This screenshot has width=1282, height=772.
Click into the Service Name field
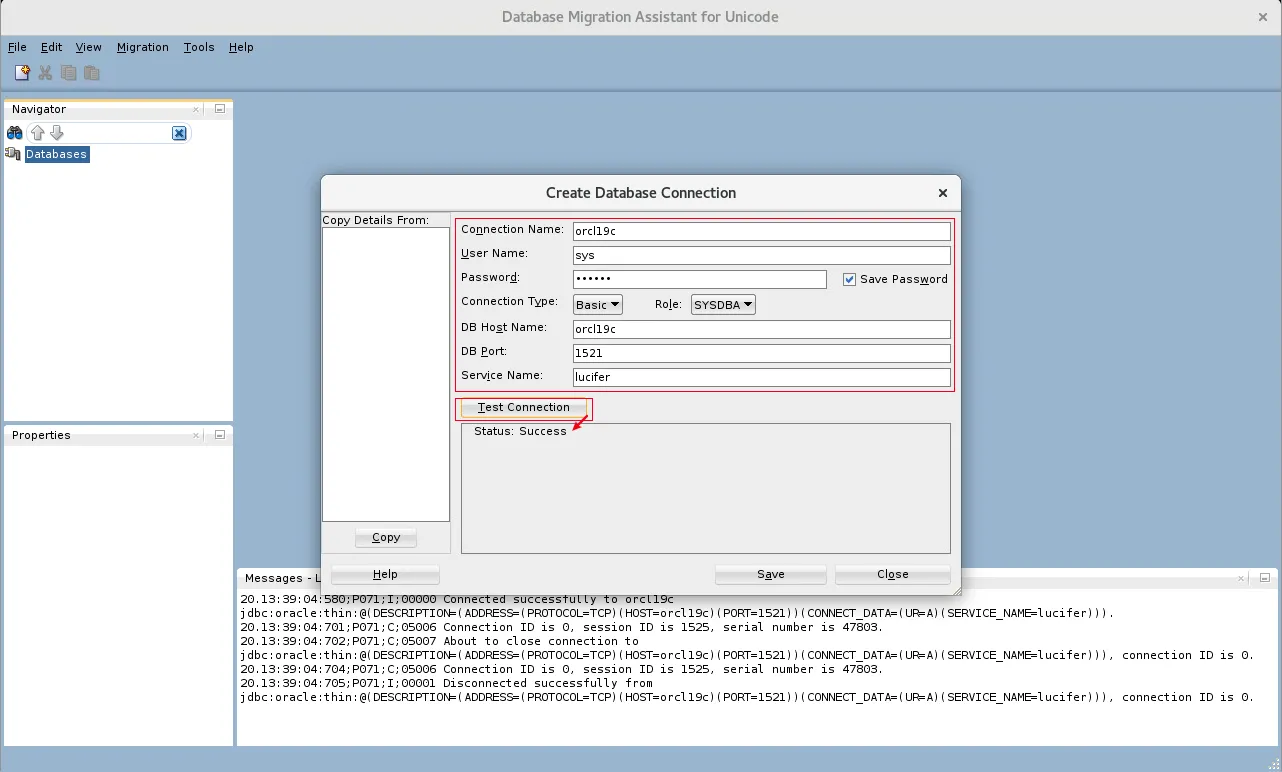point(760,377)
